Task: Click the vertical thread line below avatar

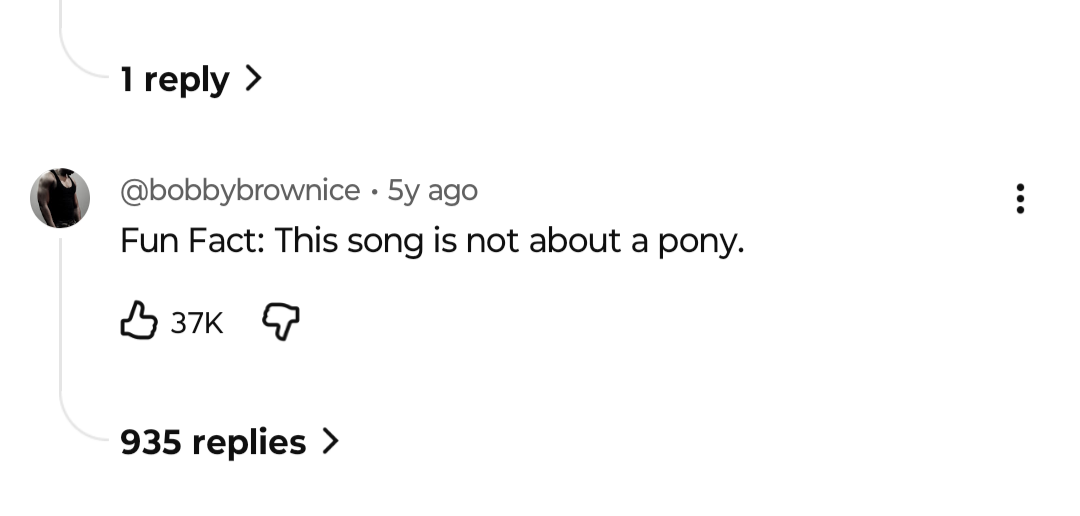Action: click(61, 313)
